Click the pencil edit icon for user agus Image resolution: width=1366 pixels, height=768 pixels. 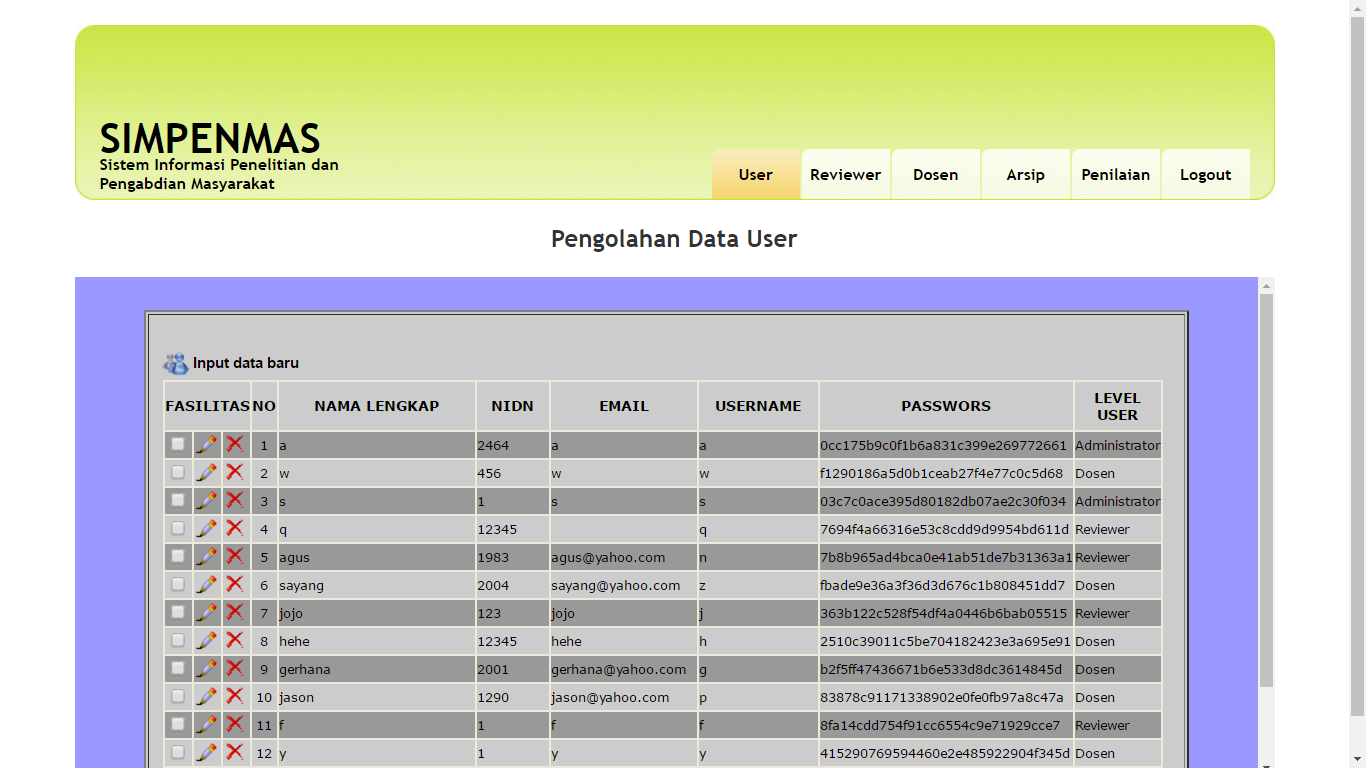pos(207,557)
